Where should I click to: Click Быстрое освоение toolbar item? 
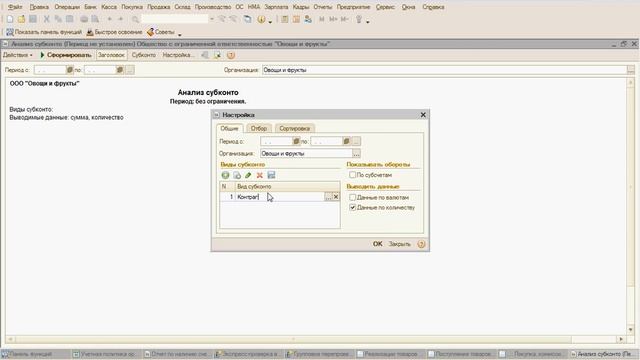click(x=114, y=32)
